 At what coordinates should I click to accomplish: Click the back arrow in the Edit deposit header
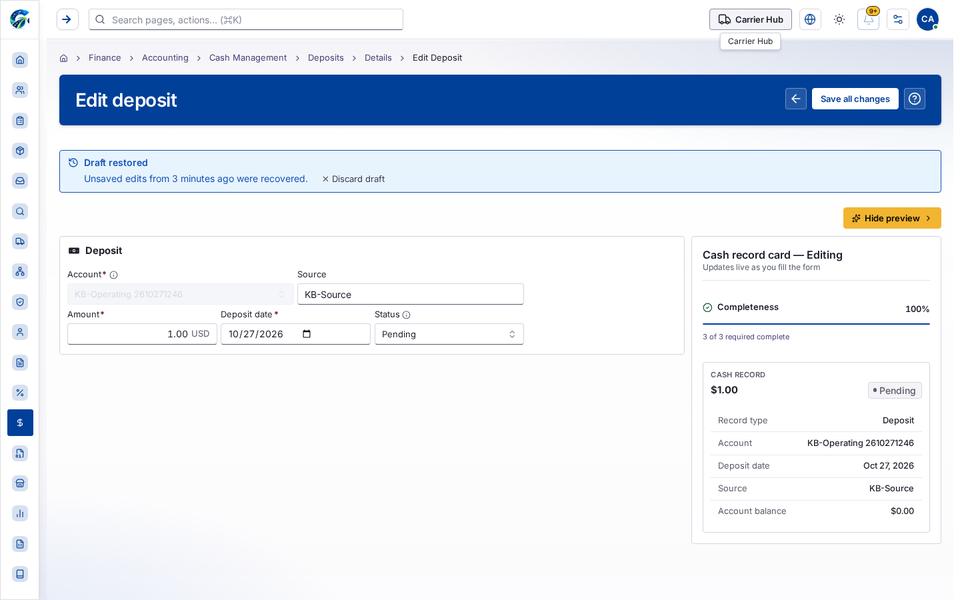coord(796,99)
